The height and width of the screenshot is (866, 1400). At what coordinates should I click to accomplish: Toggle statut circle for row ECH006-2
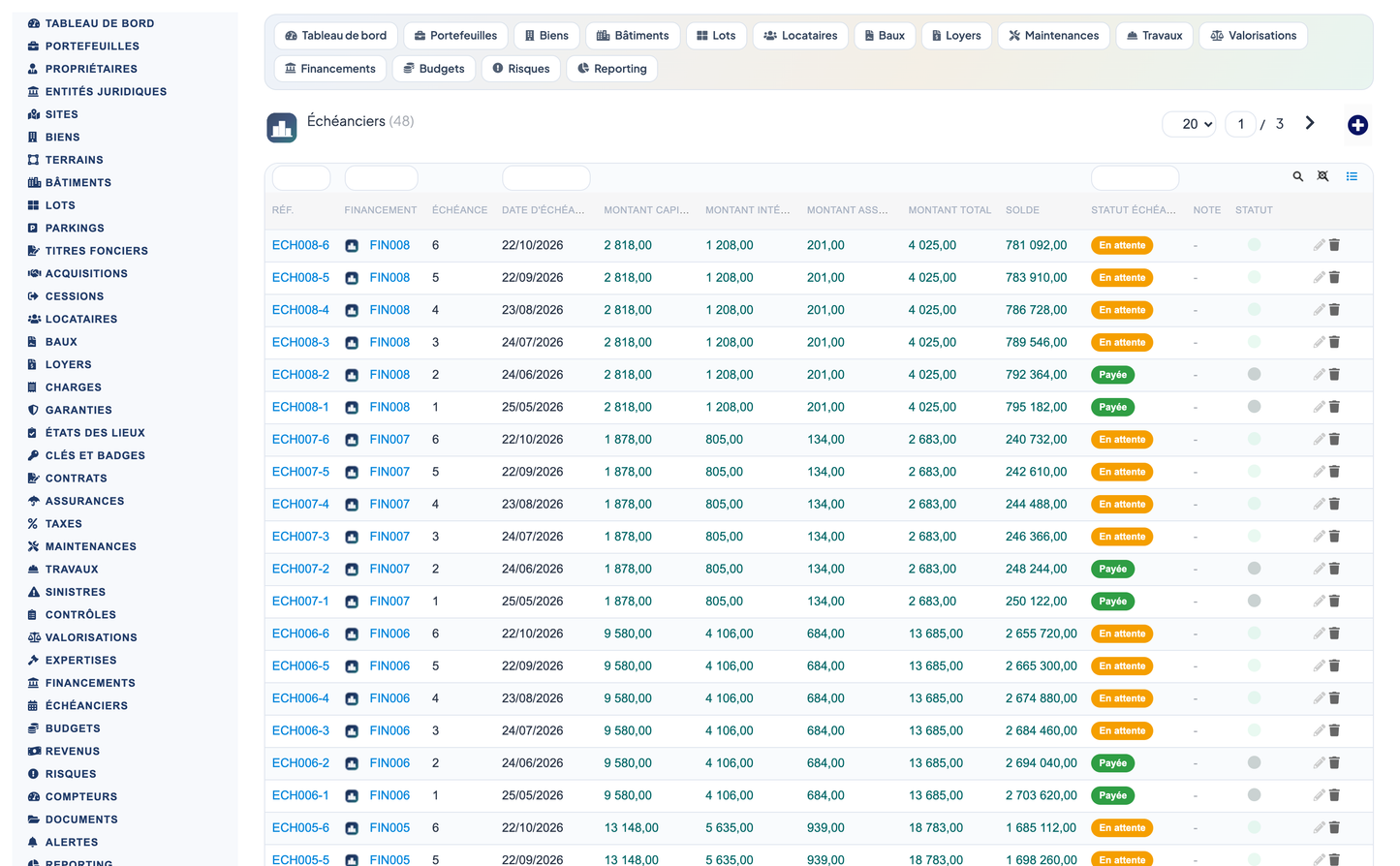1254,763
